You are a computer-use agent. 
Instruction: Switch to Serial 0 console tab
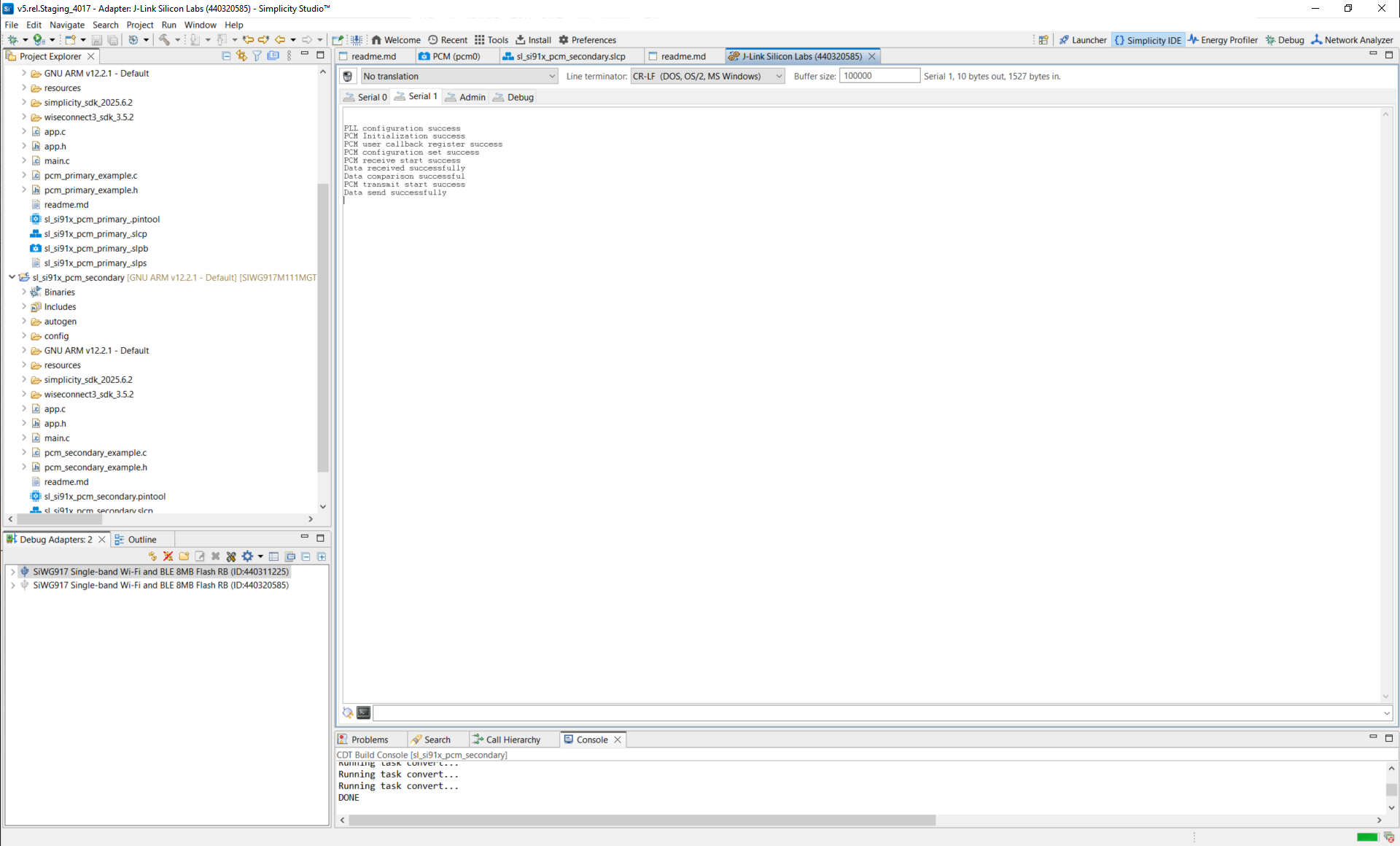pyautogui.click(x=365, y=97)
